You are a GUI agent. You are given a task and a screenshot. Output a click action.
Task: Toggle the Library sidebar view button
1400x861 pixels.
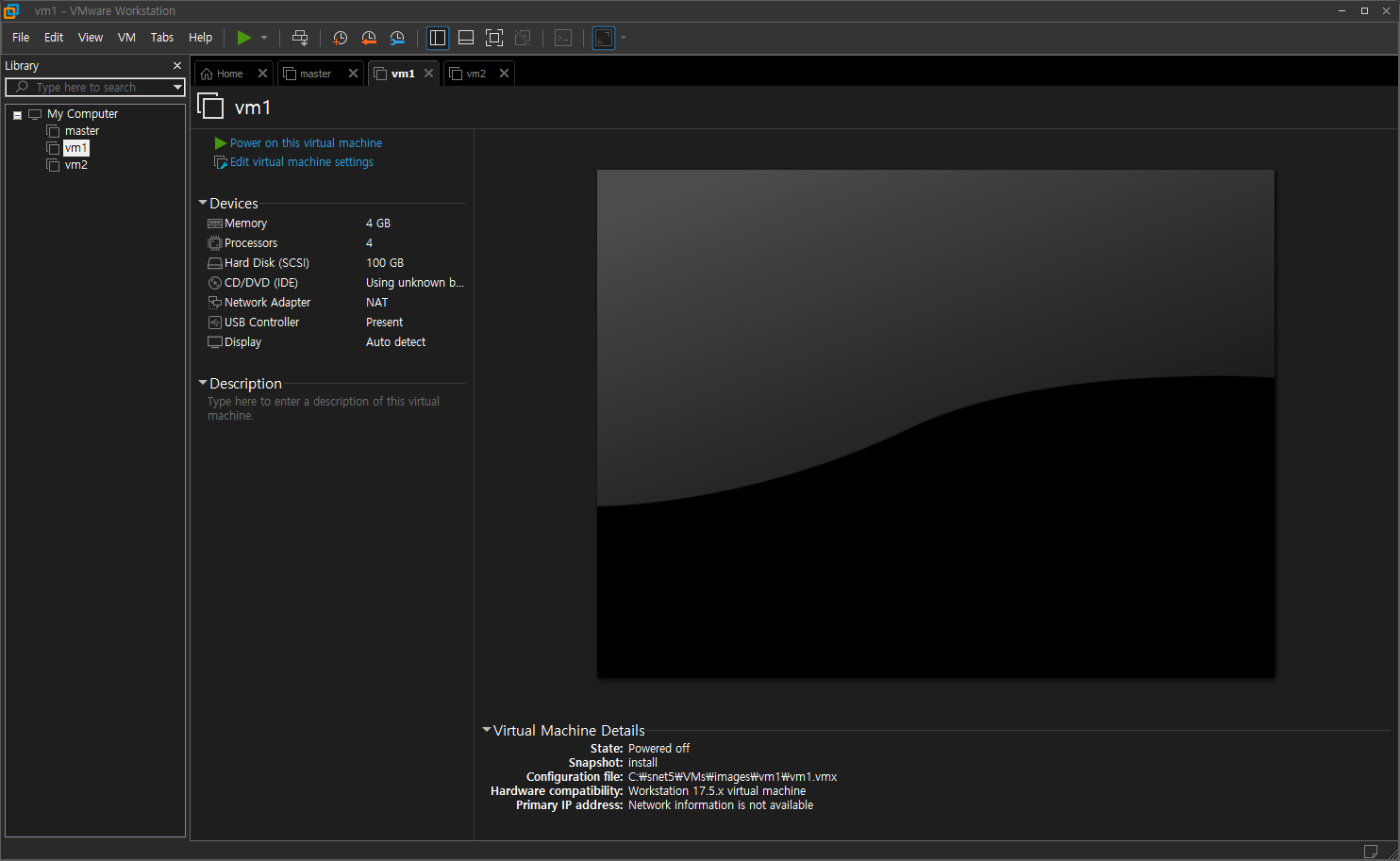438,38
